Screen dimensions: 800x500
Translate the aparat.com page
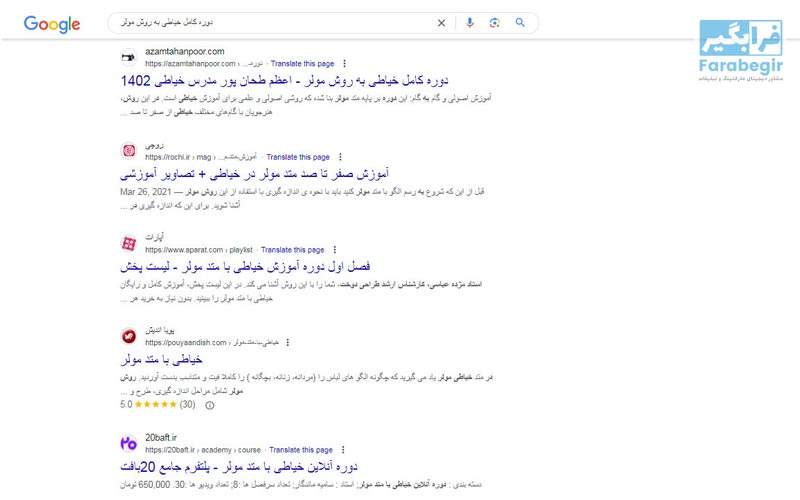tap(293, 250)
